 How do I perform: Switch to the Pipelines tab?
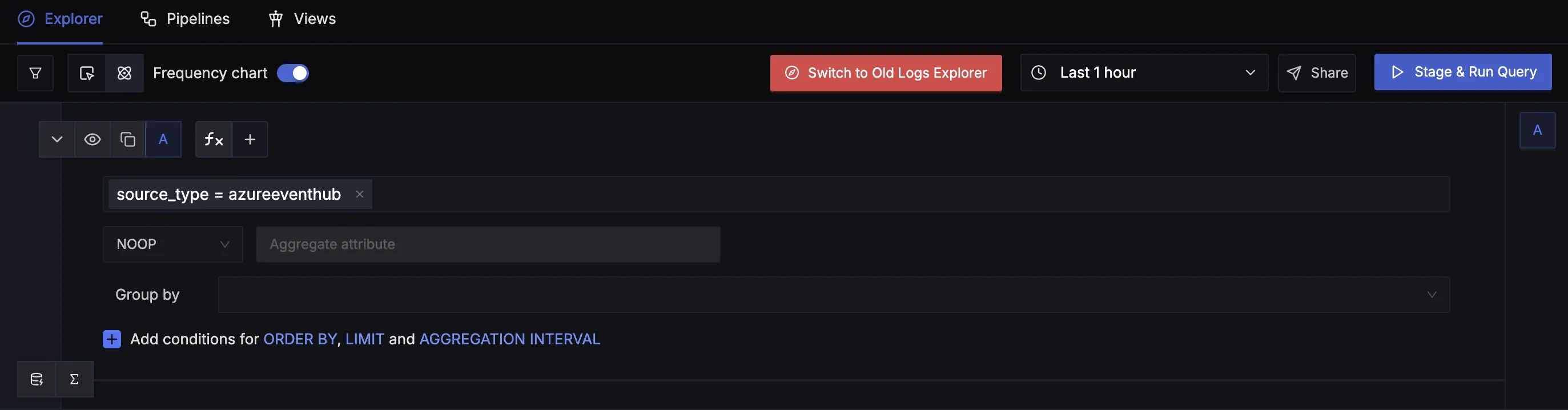point(185,19)
